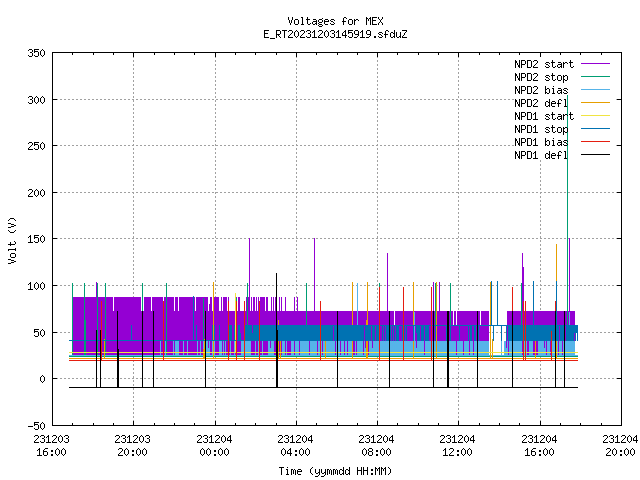Click the 300 y-axis tick label

[x=36, y=100]
